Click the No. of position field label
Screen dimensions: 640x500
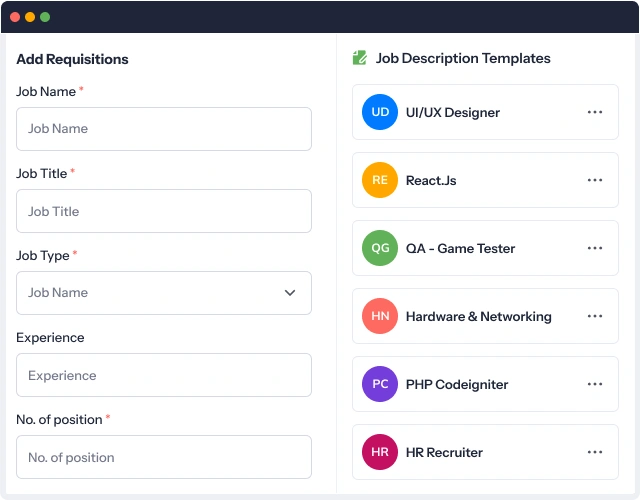[x=59, y=420]
